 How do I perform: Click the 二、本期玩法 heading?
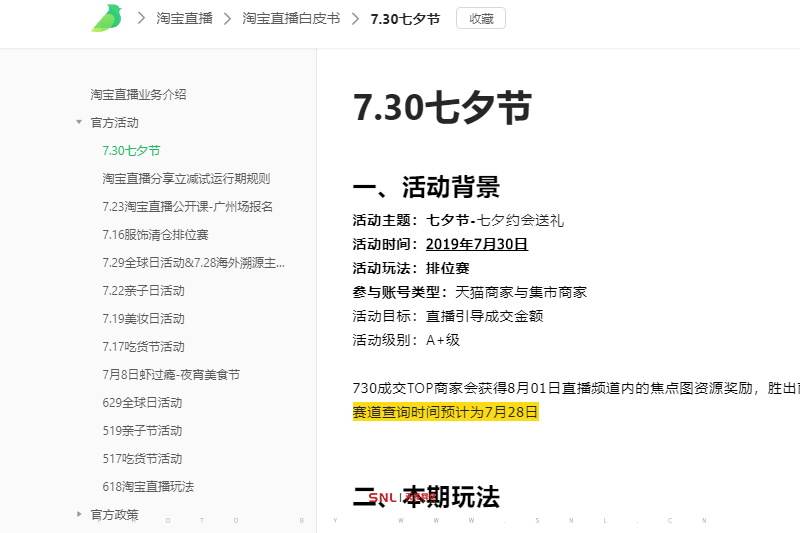coord(426,497)
